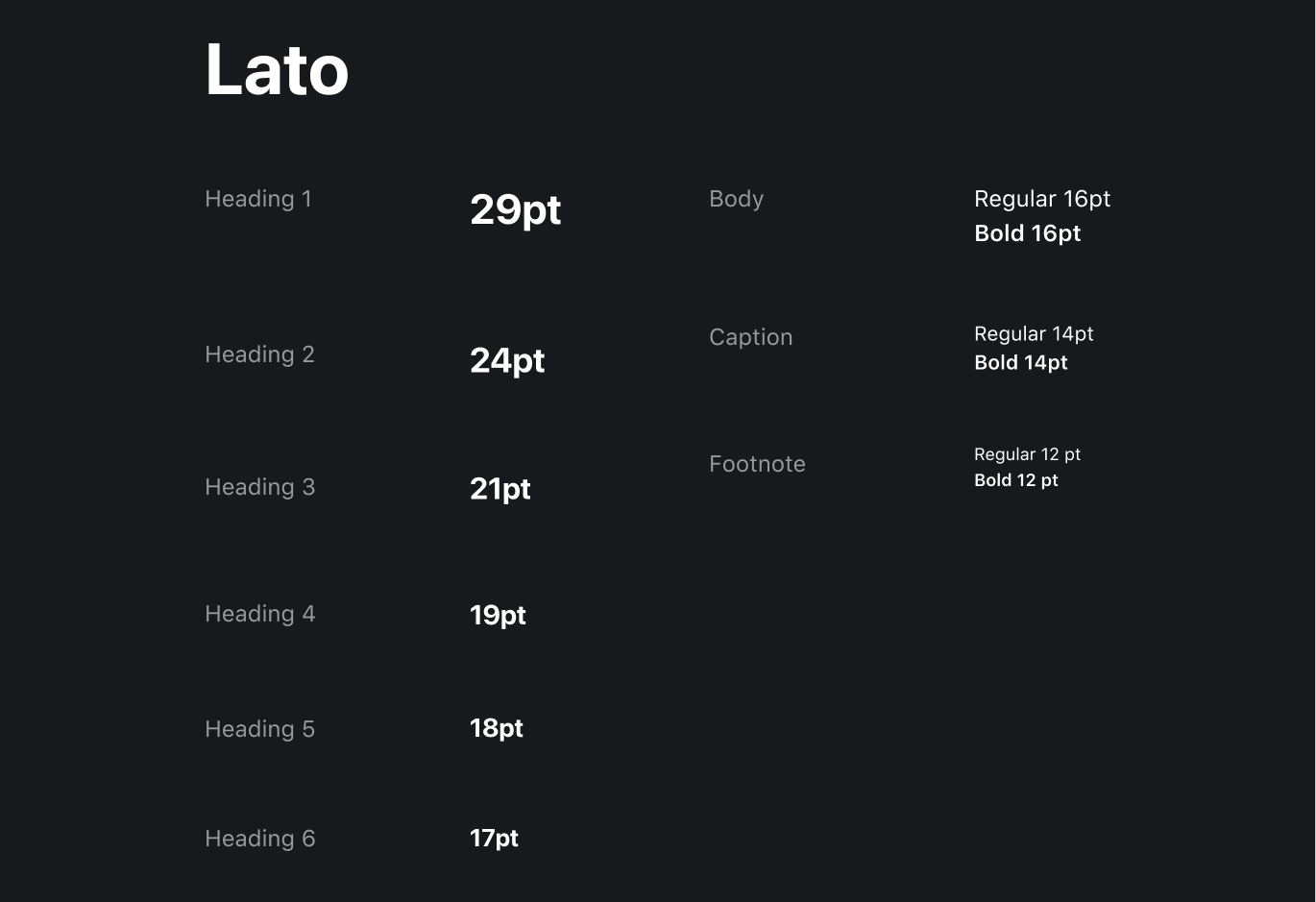The image size is (1316, 902).
Task: Select the Heading 3 label
Action: (x=259, y=487)
